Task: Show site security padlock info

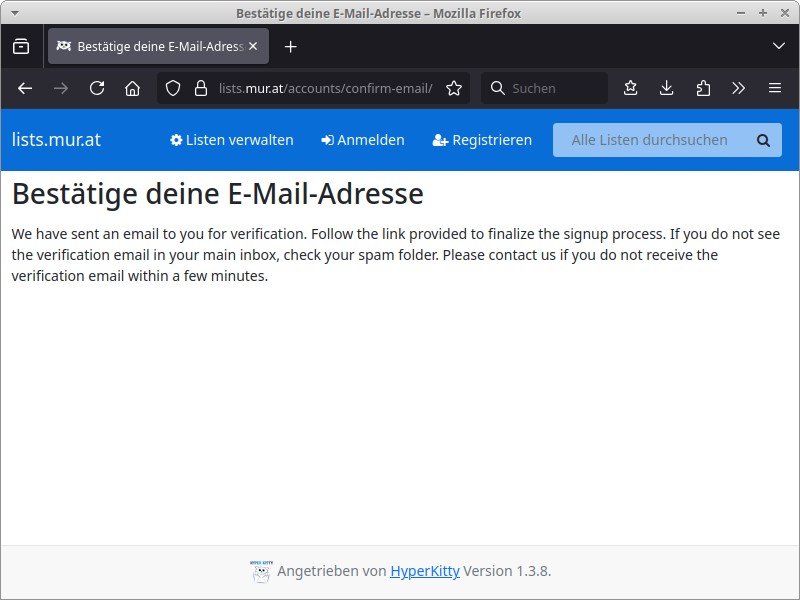Action: 200,88
